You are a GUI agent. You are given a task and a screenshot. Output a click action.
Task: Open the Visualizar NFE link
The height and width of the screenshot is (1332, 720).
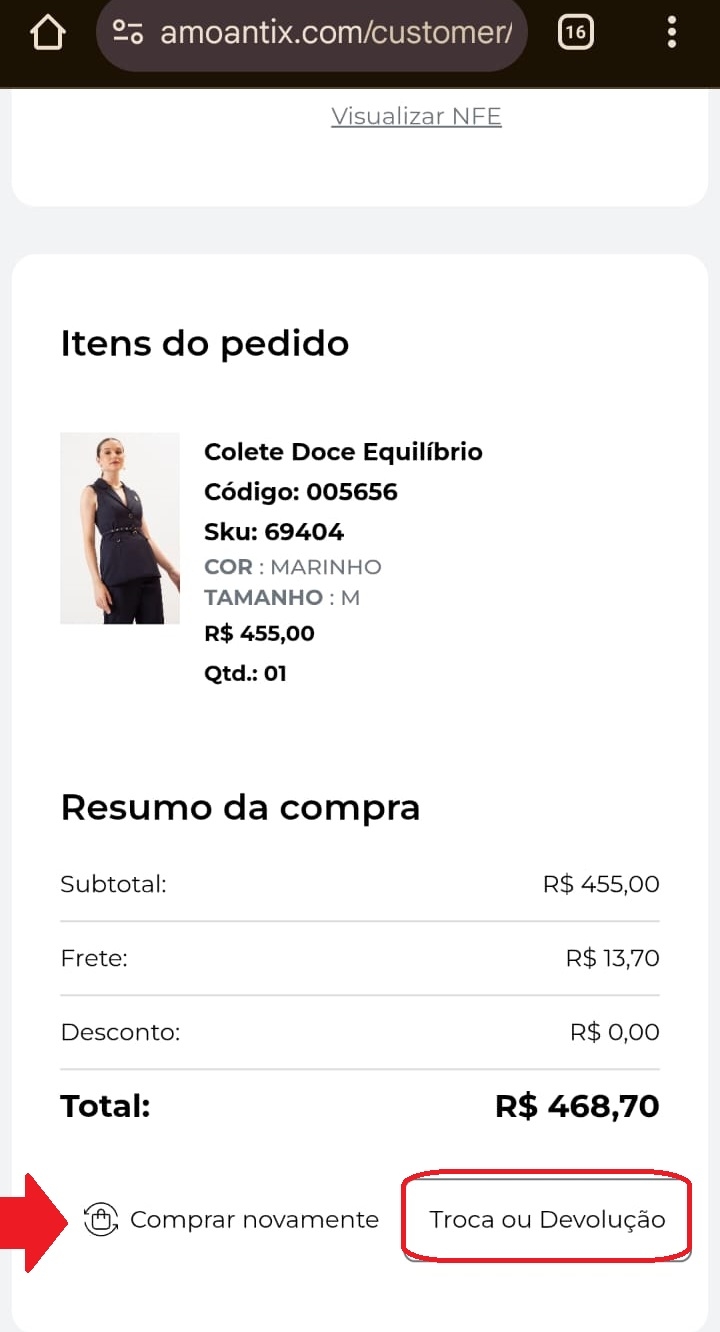click(416, 116)
